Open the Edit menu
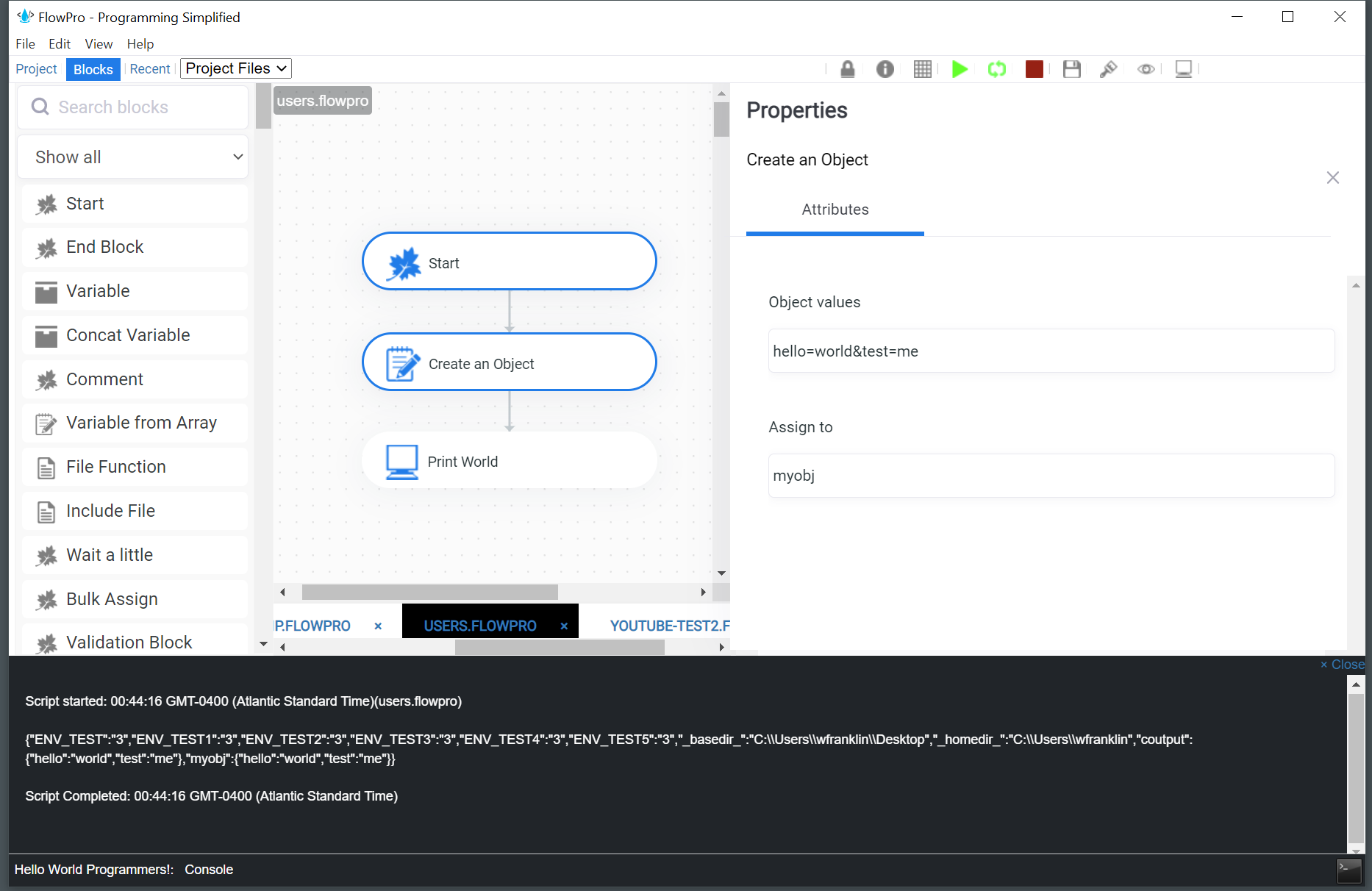This screenshot has height=891, width=1372. coord(60,44)
